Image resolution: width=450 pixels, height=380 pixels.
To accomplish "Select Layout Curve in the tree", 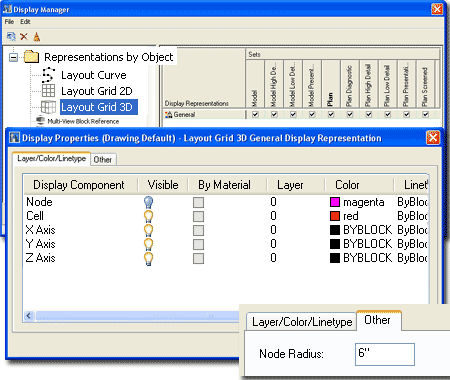I will pyautogui.click(x=94, y=75).
